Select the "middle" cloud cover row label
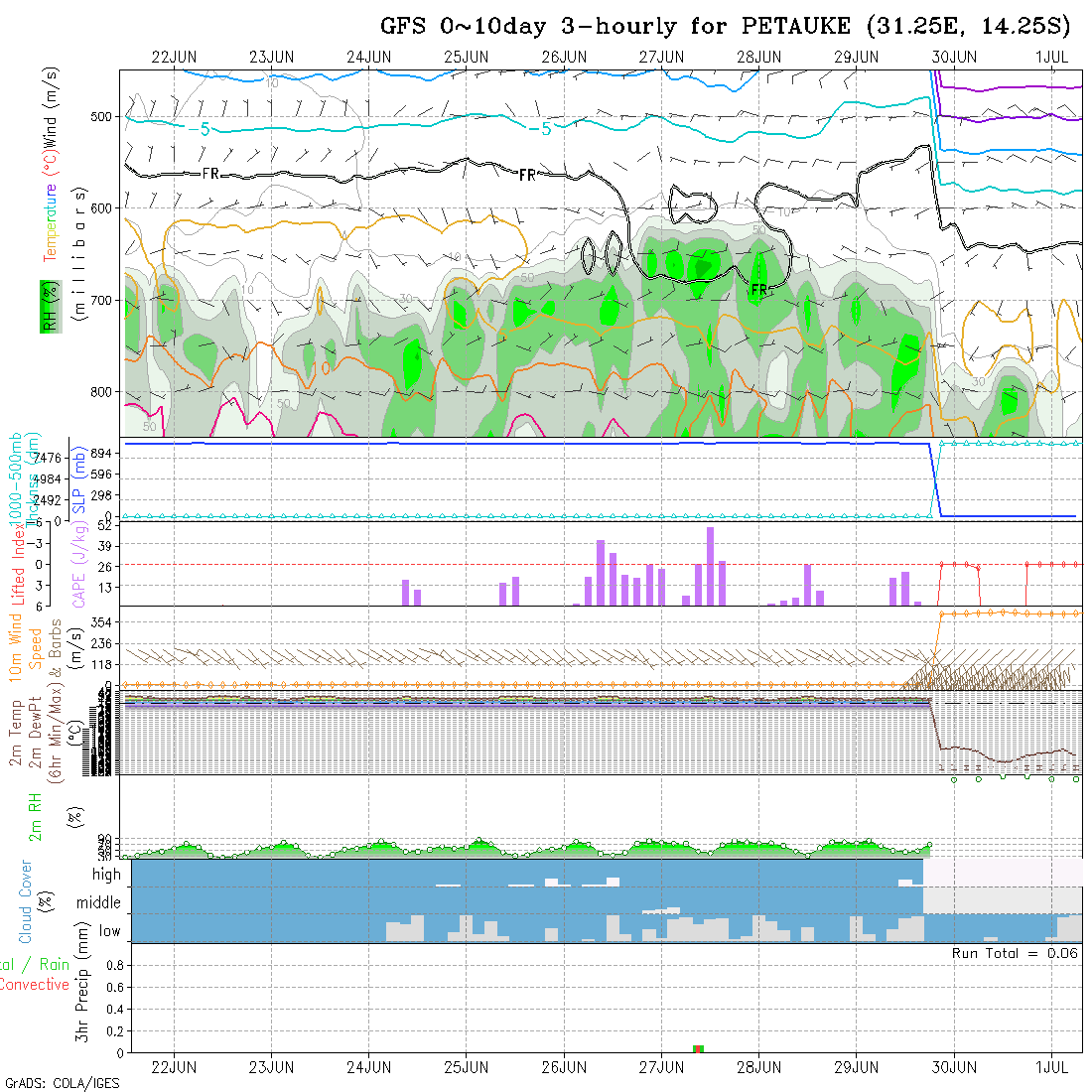This screenshot has width=1092, height=1092. click(x=99, y=902)
